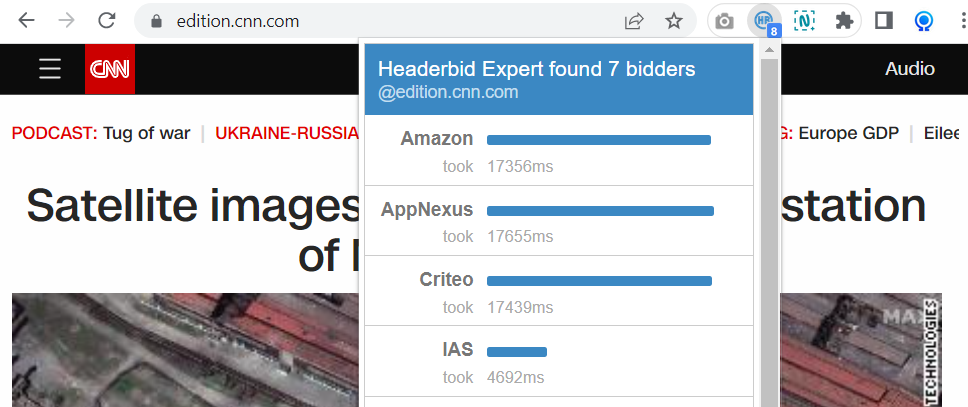Viewport: 968px width, 407px height.
Task: Open the CNN hamburger menu
Action: (49, 69)
